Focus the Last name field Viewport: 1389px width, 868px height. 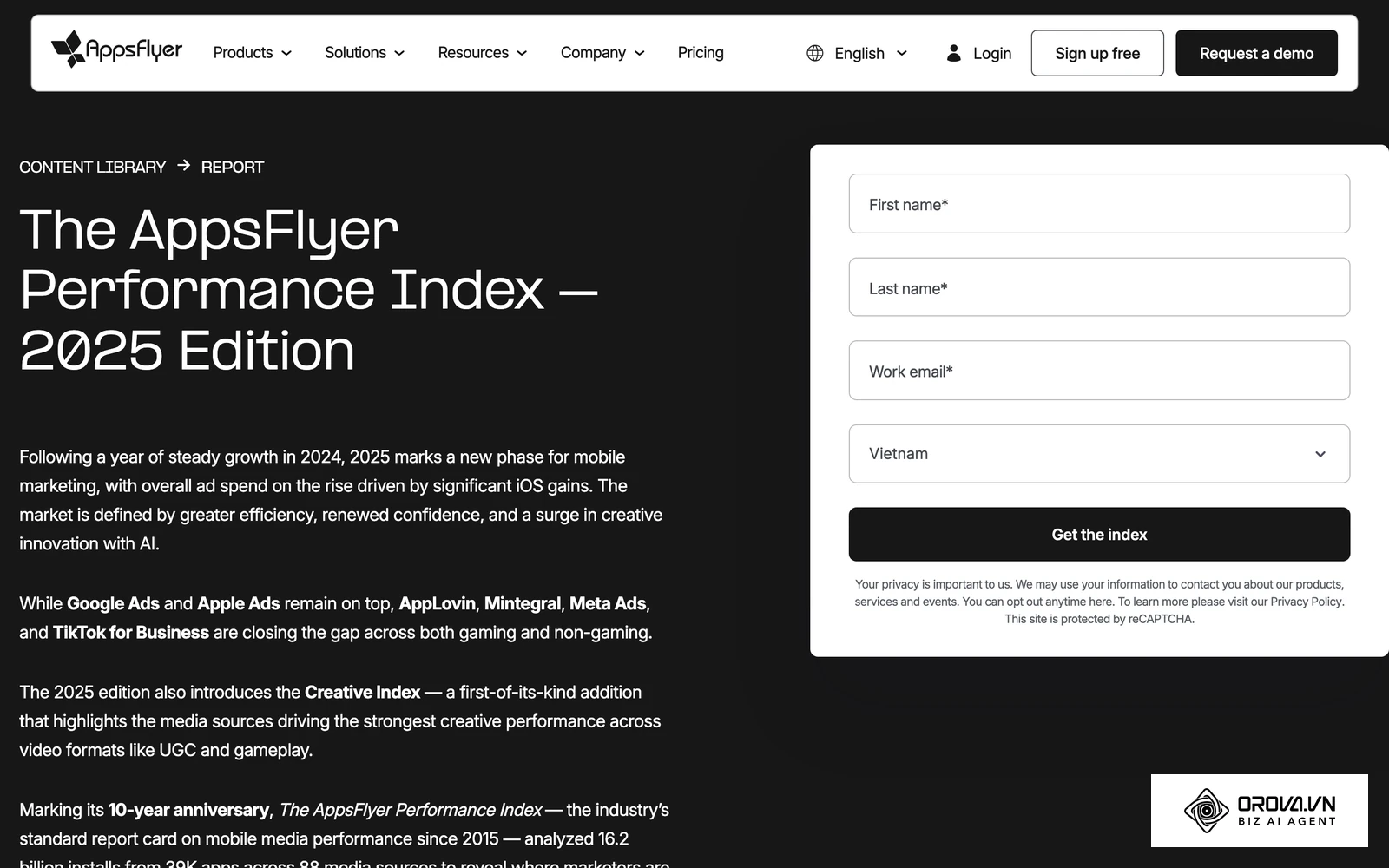1099,287
